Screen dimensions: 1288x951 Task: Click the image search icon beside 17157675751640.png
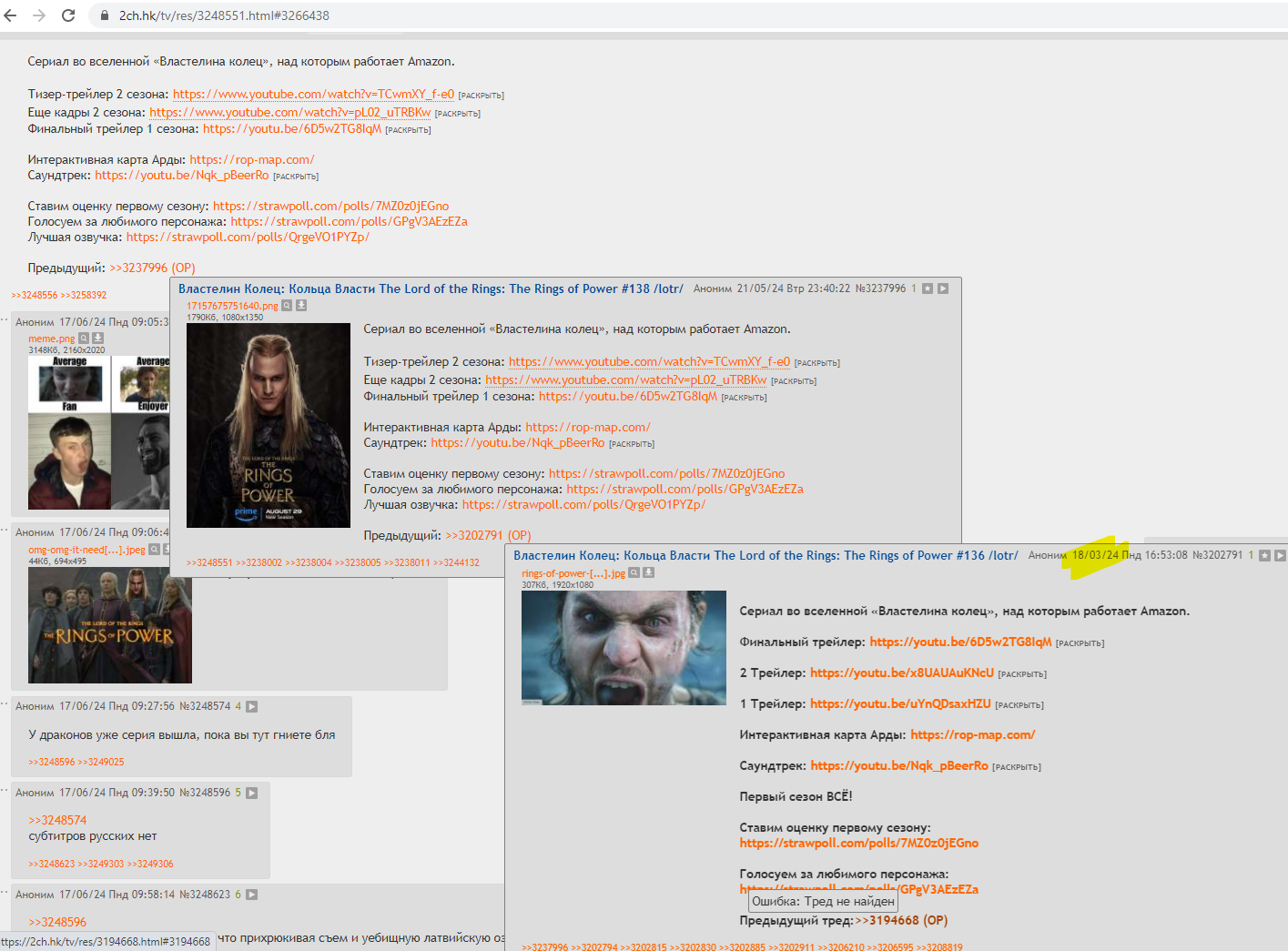[x=287, y=306]
